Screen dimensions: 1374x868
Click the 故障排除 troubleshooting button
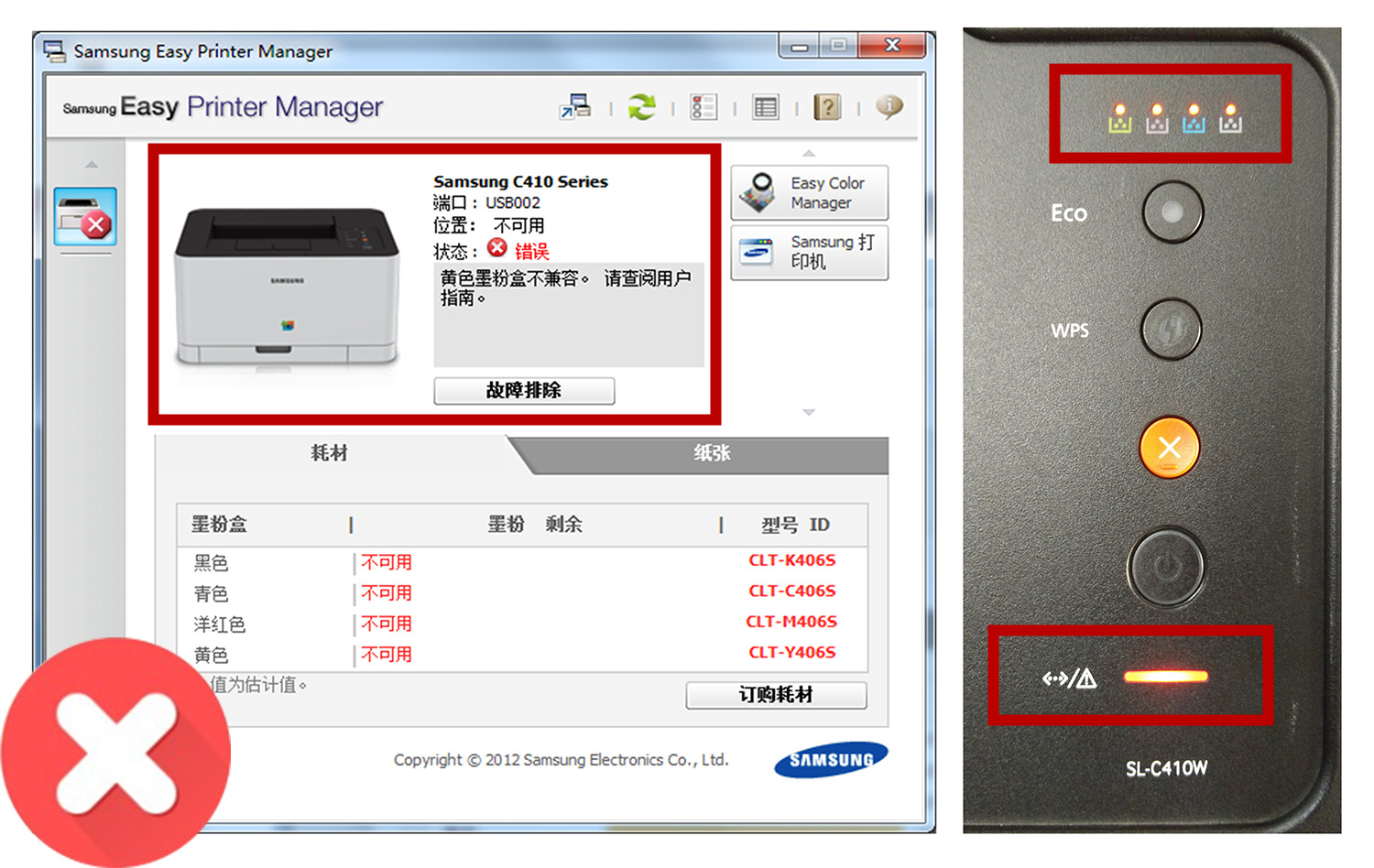point(524,390)
